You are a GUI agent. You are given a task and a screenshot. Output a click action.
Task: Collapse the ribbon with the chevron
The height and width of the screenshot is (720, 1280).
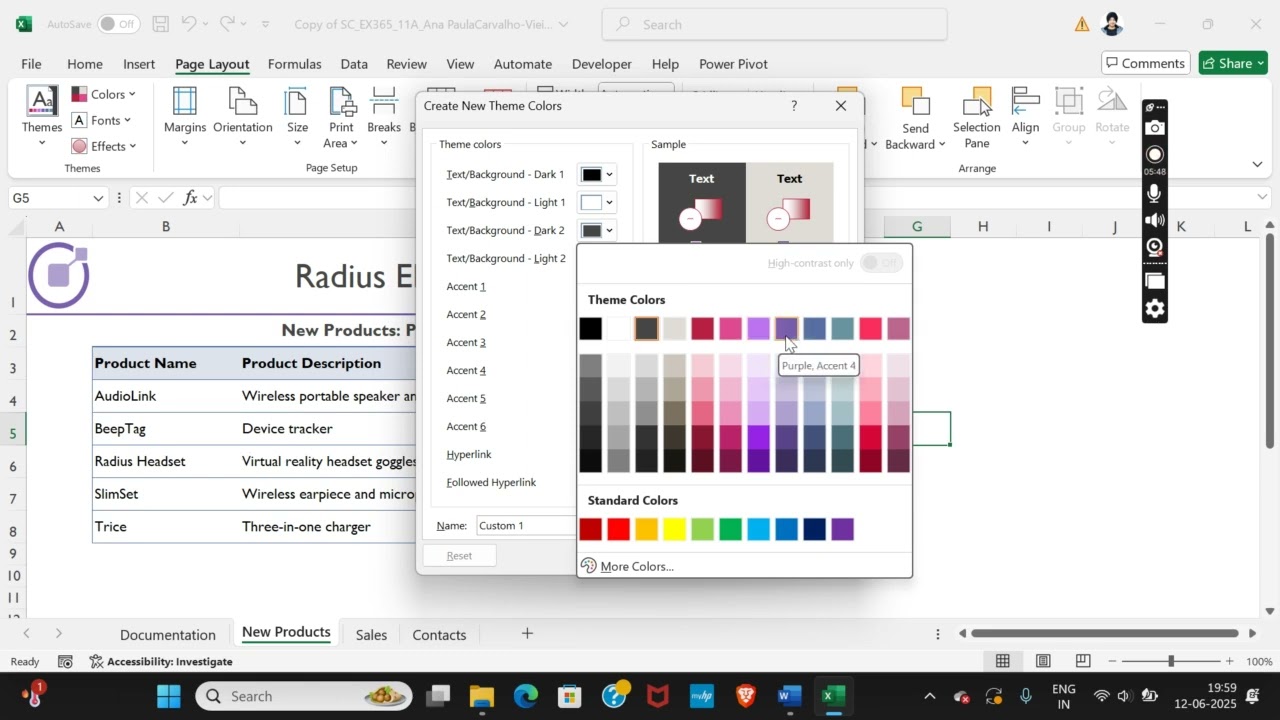click(x=1258, y=164)
